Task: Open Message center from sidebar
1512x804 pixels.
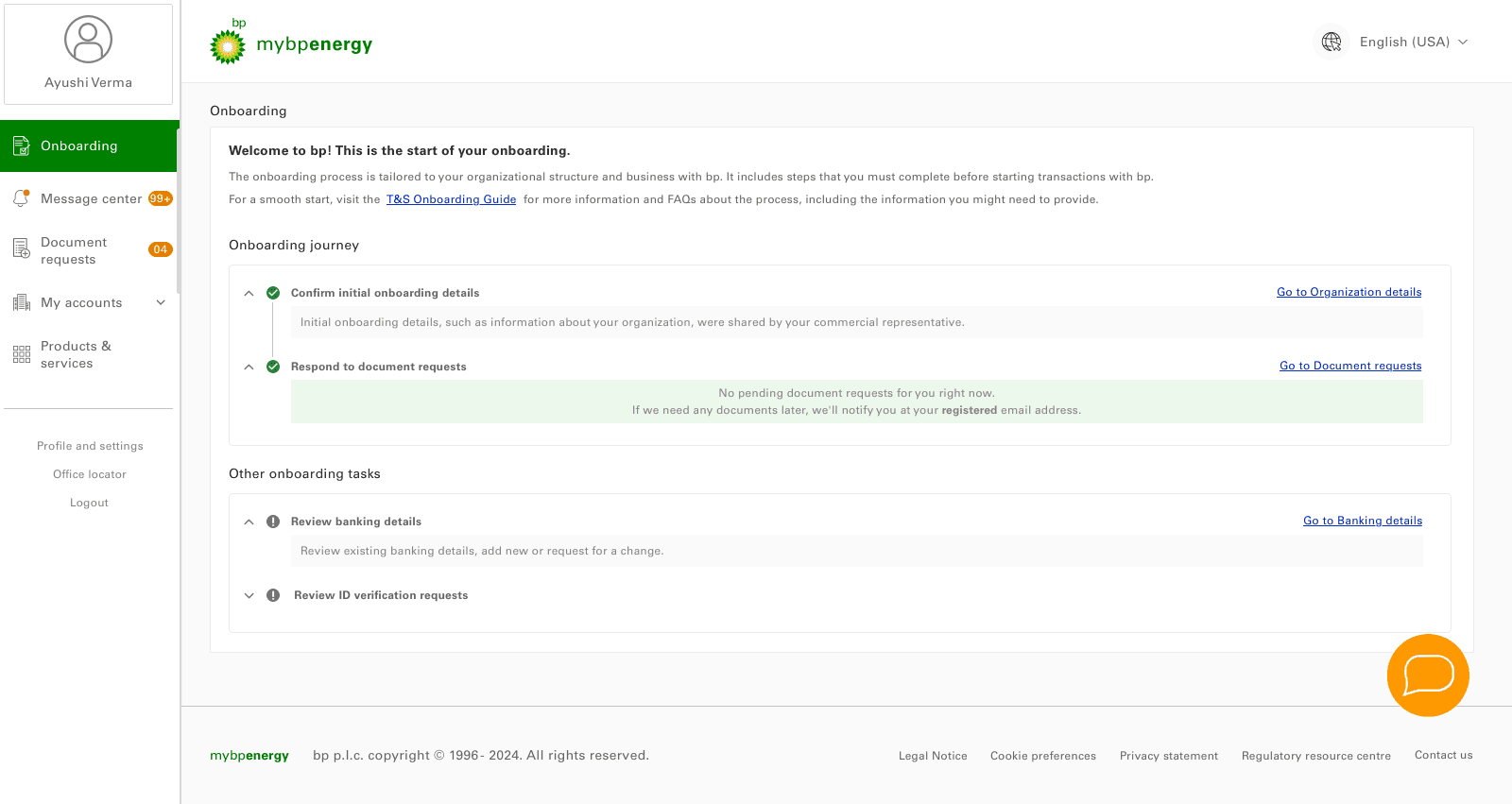Action: [x=90, y=198]
